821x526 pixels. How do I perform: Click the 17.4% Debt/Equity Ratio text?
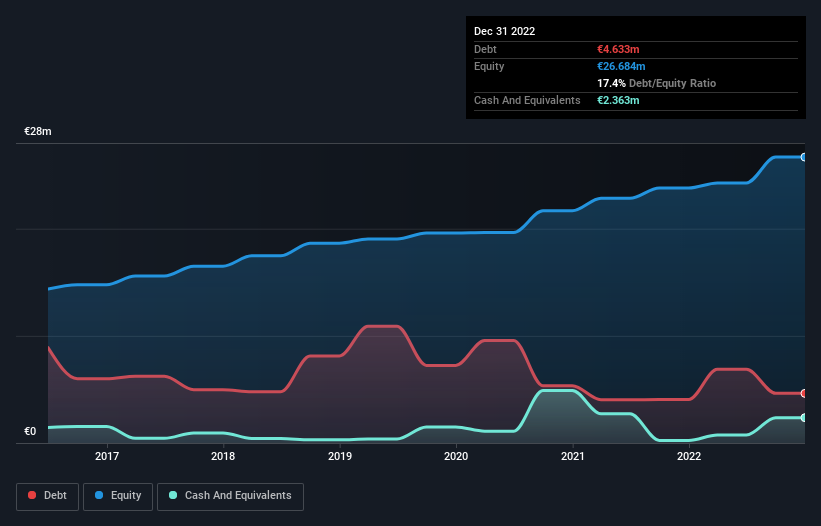coord(657,83)
